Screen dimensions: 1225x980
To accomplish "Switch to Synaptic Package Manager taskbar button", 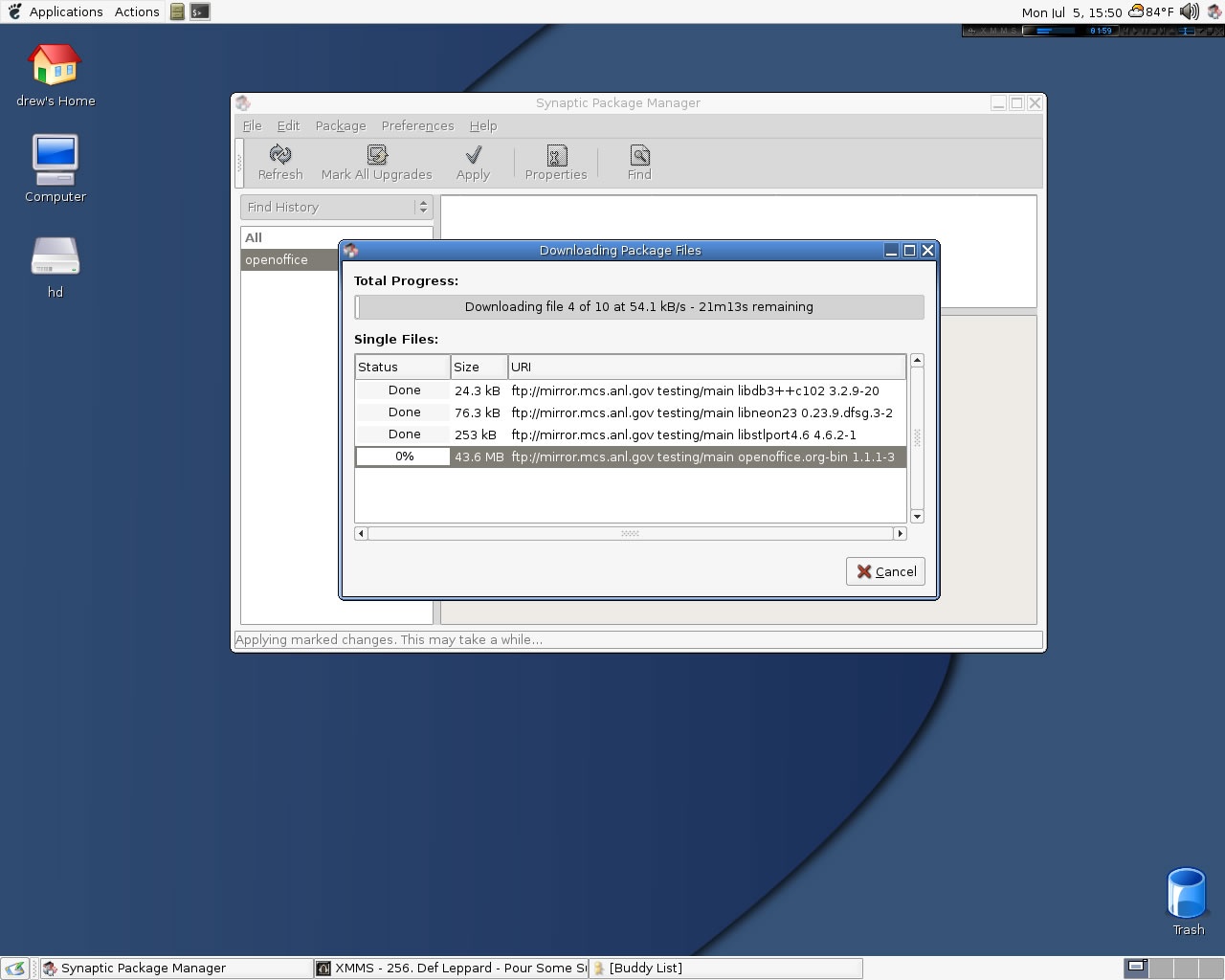I will coord(176,969).
